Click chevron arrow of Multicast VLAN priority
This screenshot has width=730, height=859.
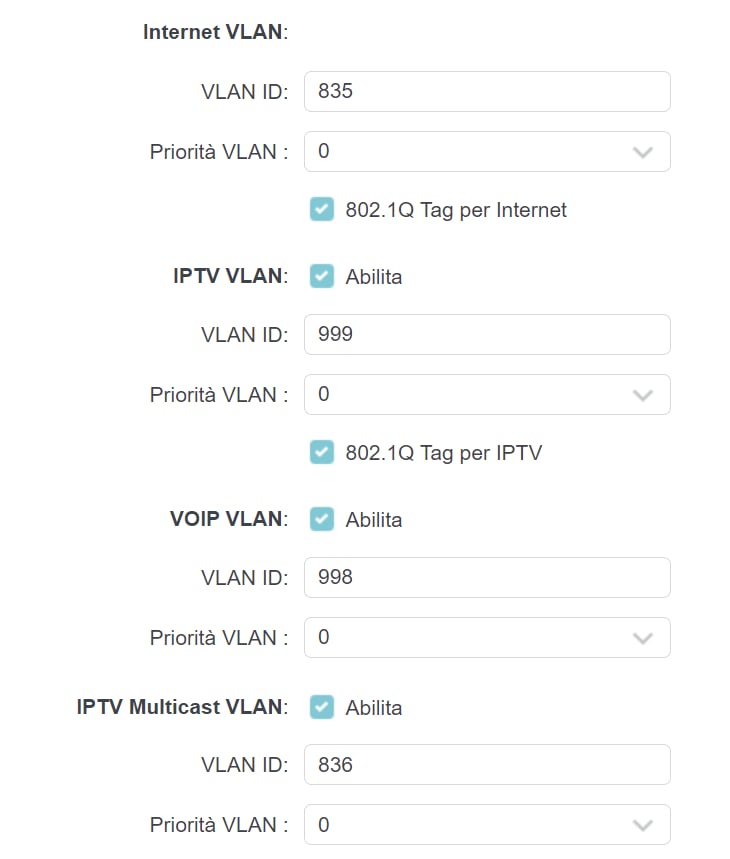tap(643, 826)
